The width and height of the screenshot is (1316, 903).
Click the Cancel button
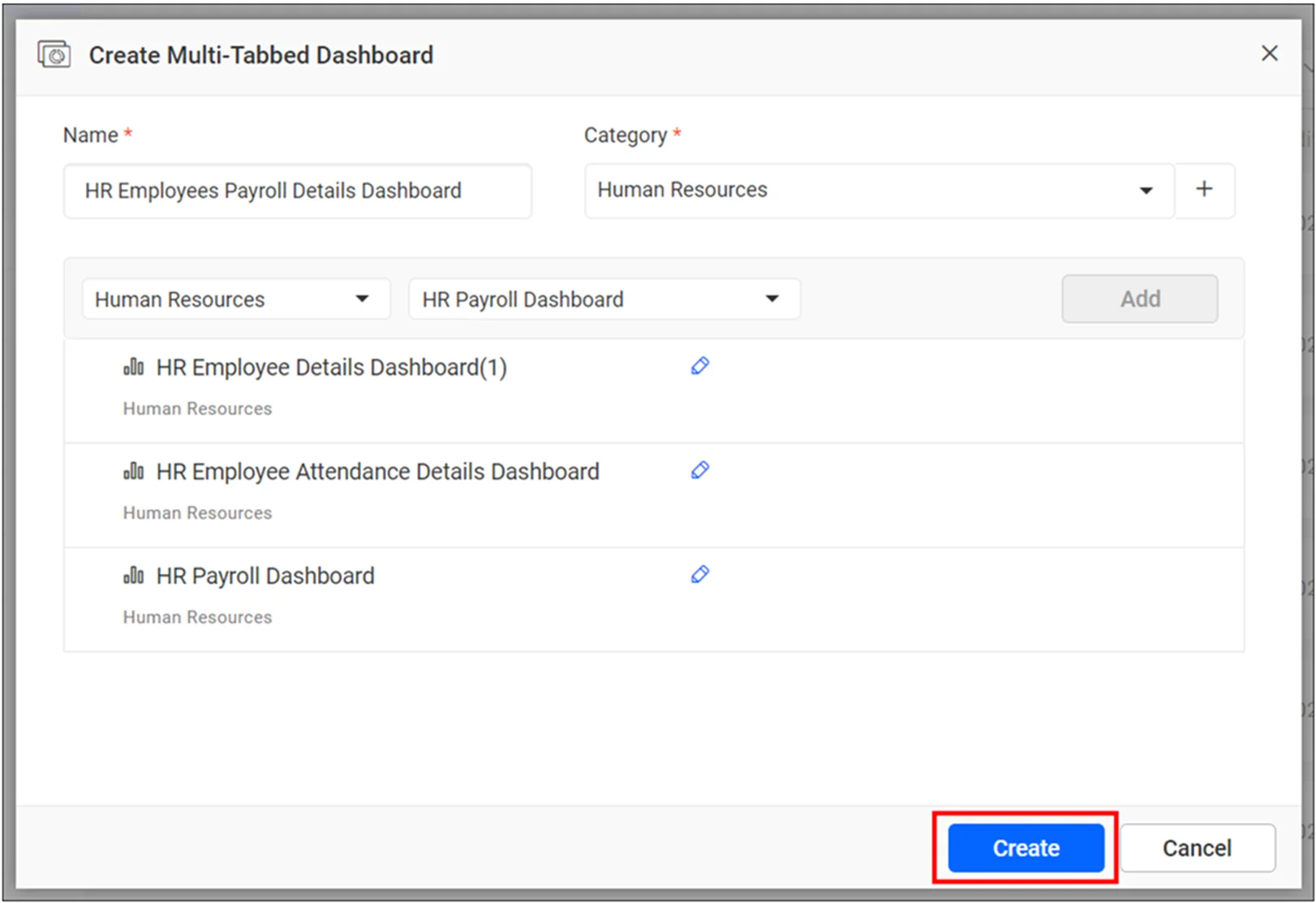click(1197, 847)
